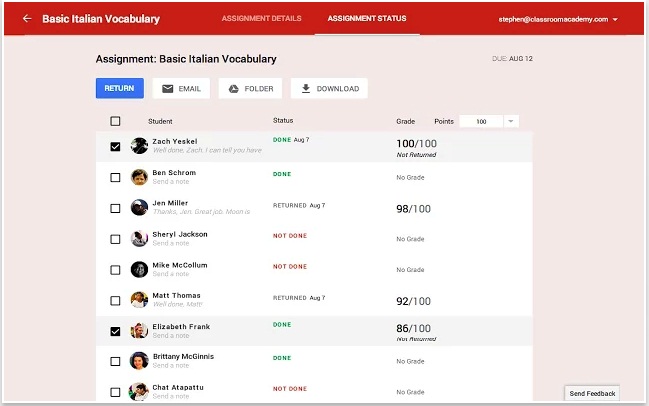Click Send a note under Ben Schrom
Image resolution: width=649 pixels, height=406 pixels.
(170, 182)
